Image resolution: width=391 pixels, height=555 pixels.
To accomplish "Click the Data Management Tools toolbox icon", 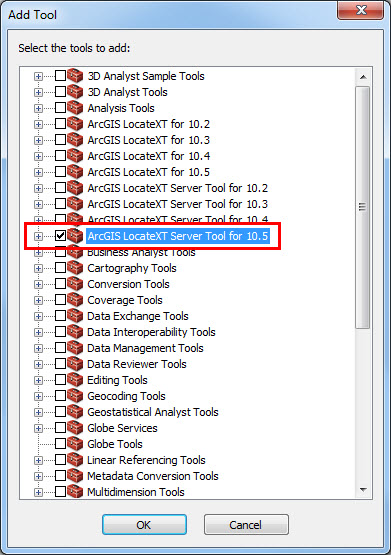I will point(75,348).
